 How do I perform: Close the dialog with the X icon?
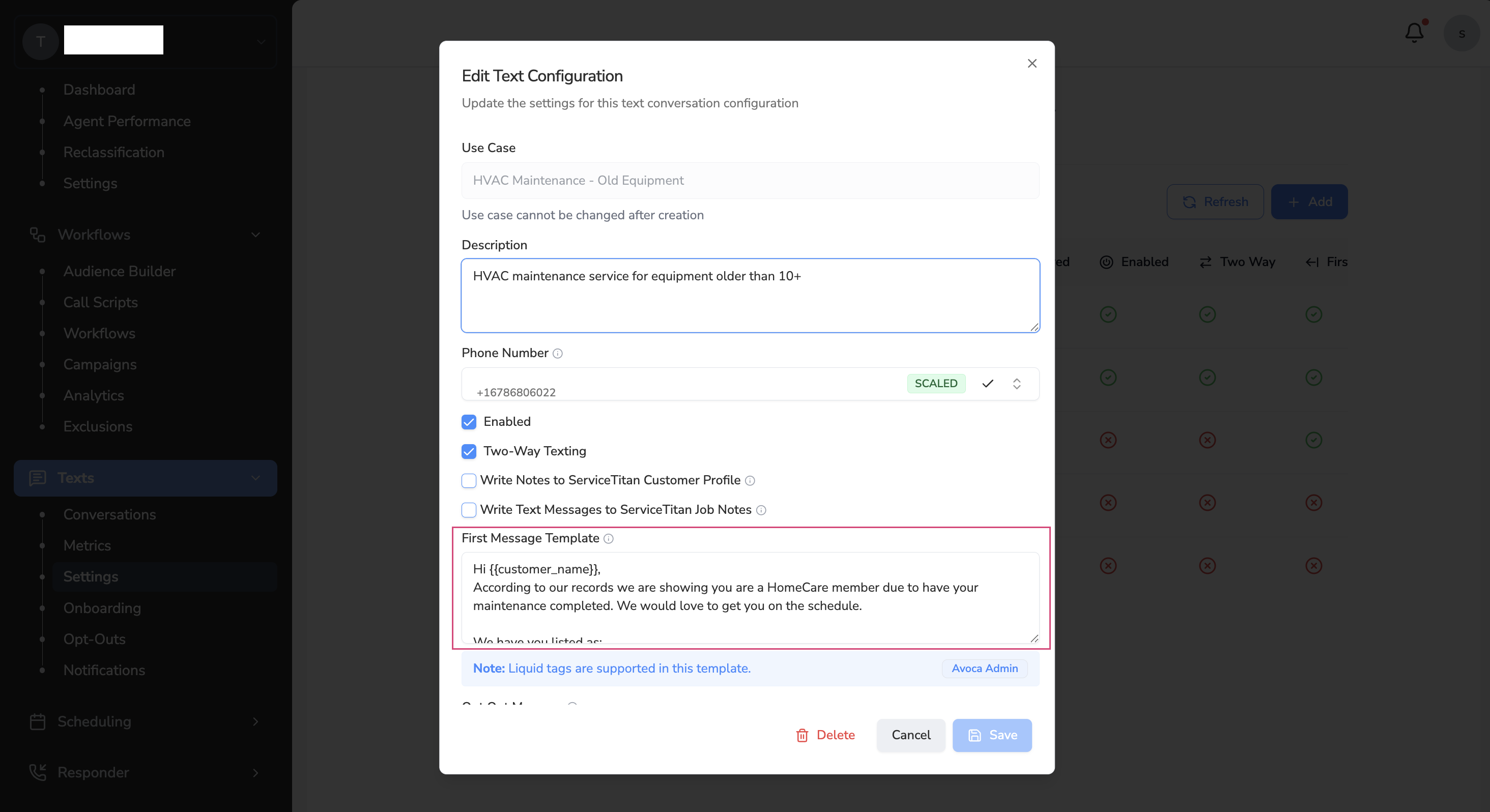point(1032,64)
